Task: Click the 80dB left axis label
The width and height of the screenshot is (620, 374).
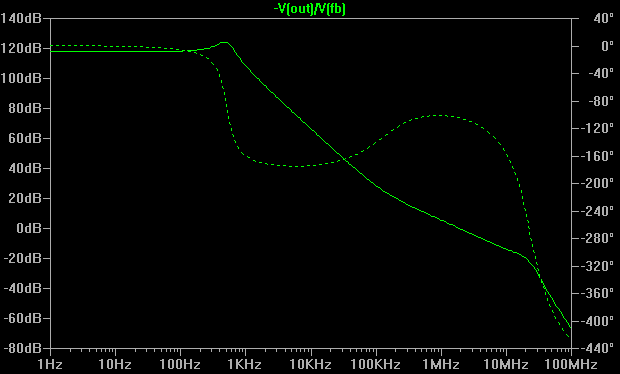Action: pos(25,108)
